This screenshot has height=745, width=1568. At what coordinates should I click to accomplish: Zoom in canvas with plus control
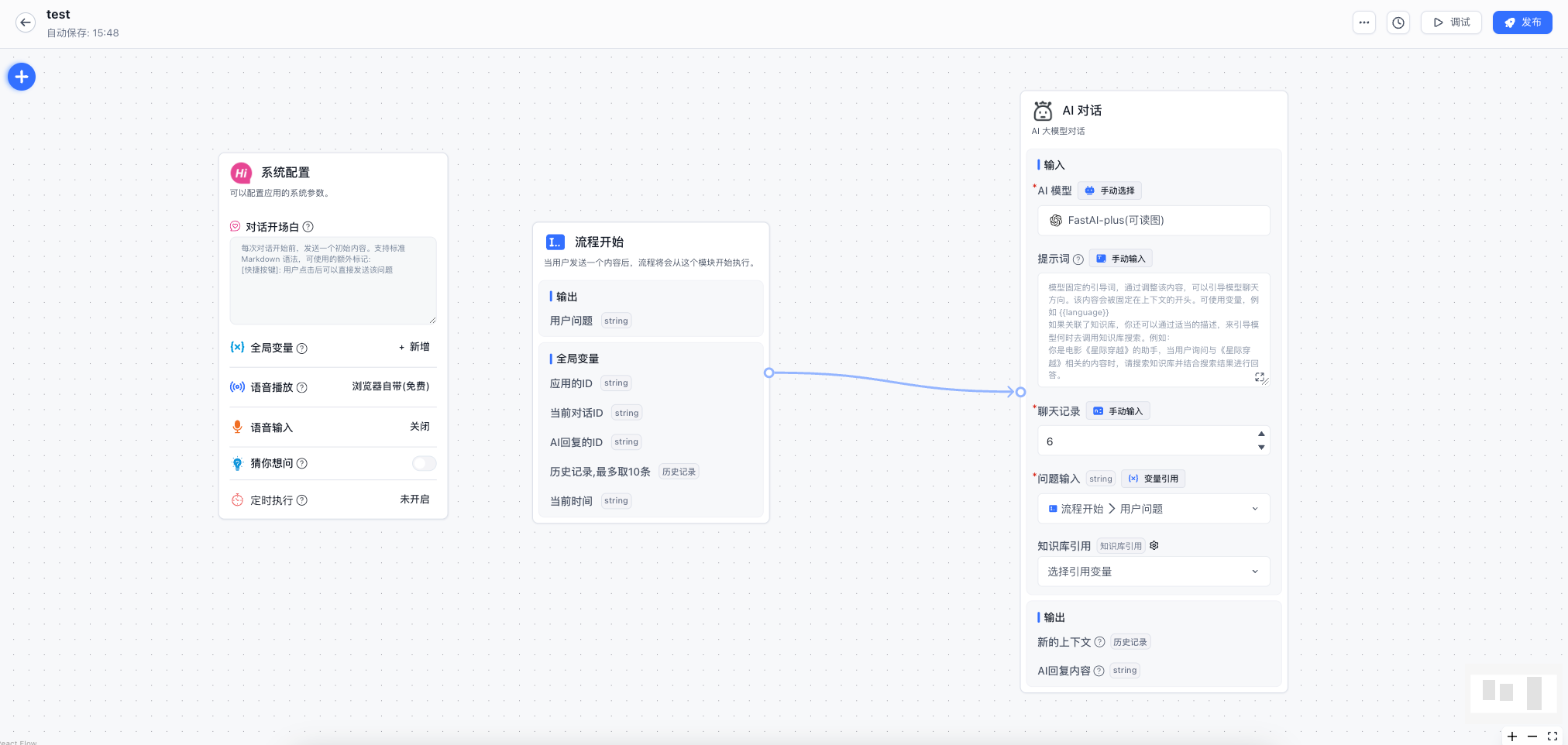click(x=1512, y=736)
